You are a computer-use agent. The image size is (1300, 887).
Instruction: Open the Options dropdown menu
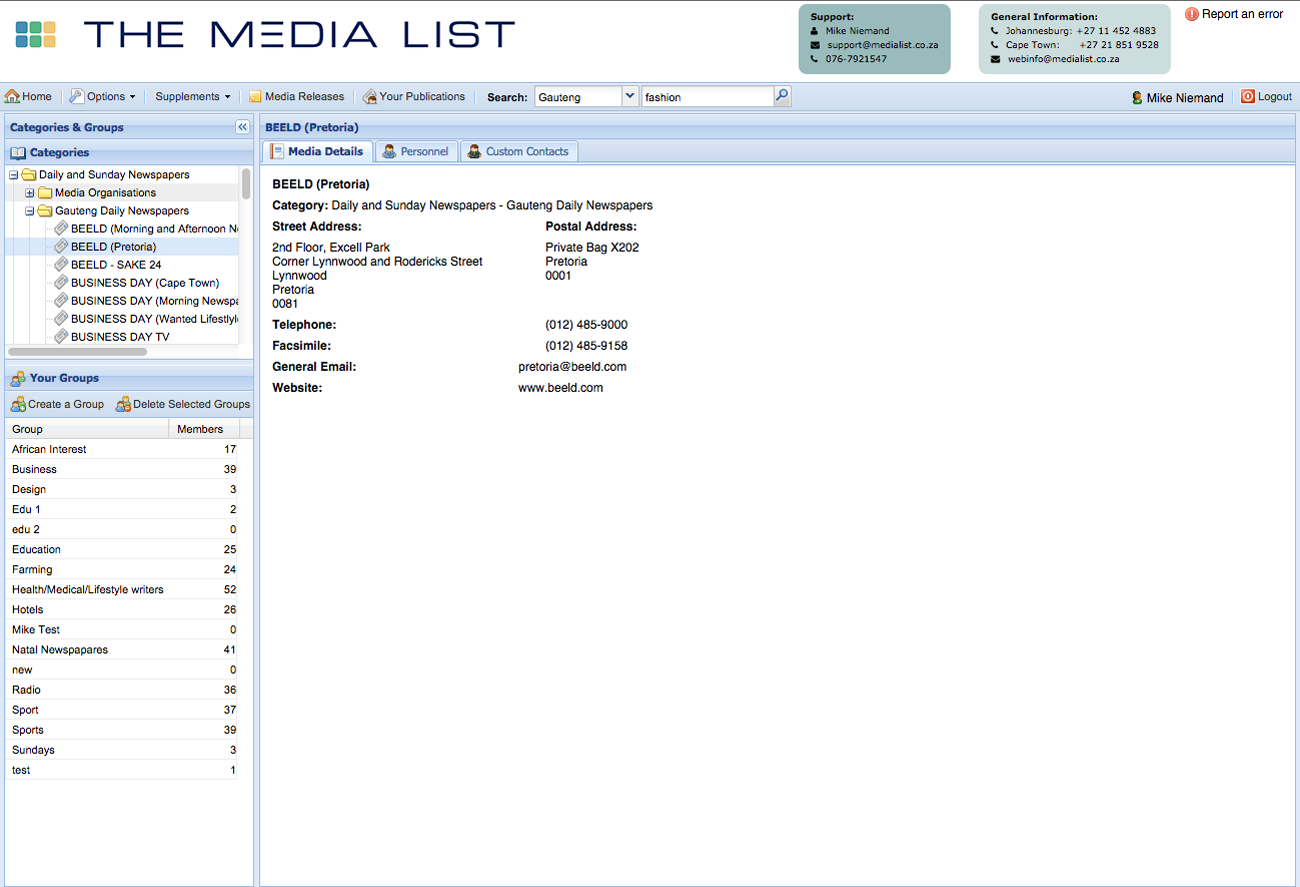[103, 97]
